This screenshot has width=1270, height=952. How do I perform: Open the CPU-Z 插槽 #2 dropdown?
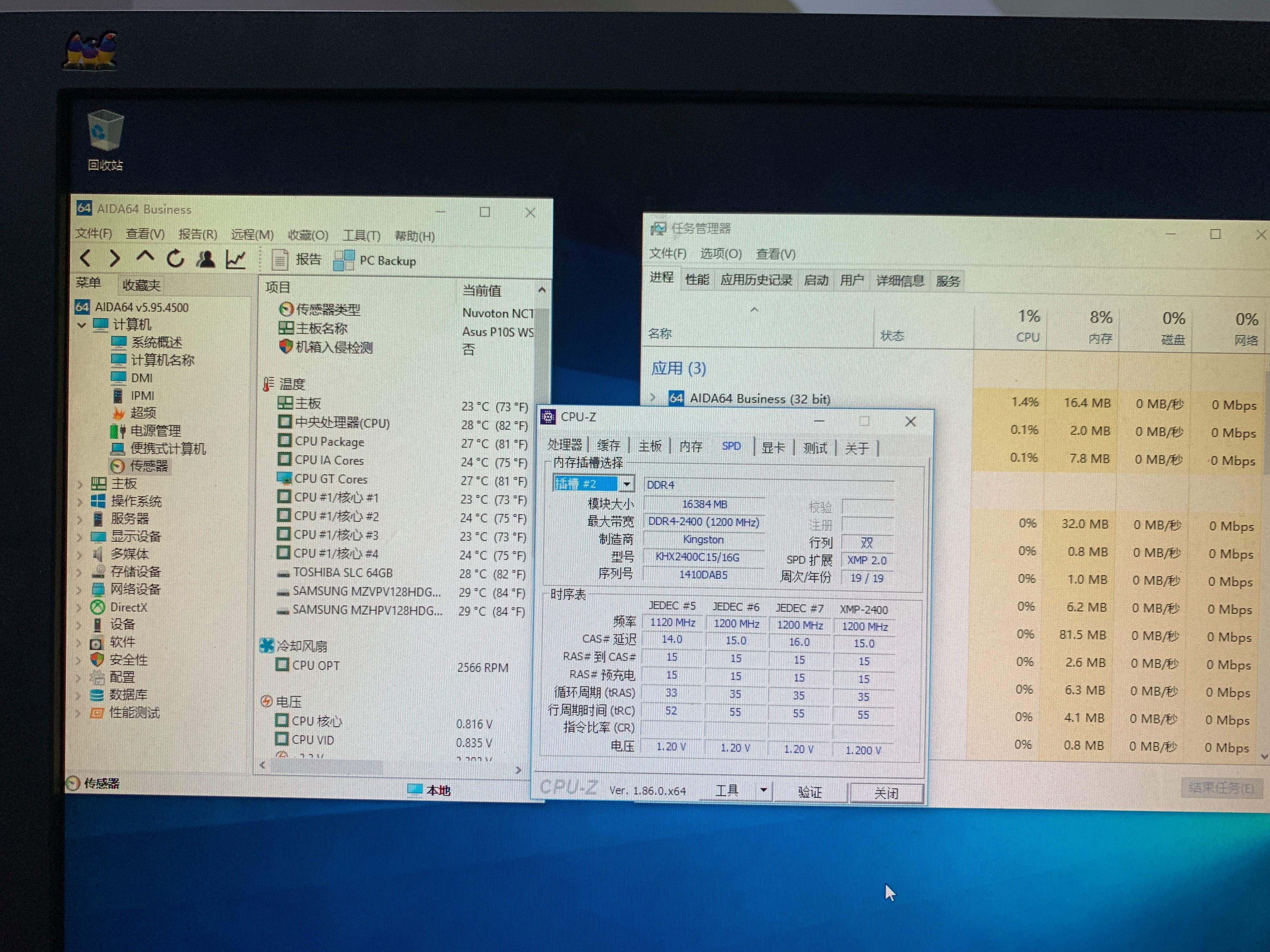(x=627, y=484)
